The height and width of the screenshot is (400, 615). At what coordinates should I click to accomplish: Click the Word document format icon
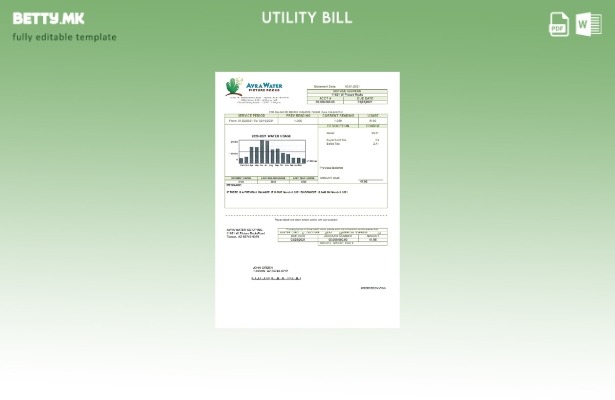point(588,24)
